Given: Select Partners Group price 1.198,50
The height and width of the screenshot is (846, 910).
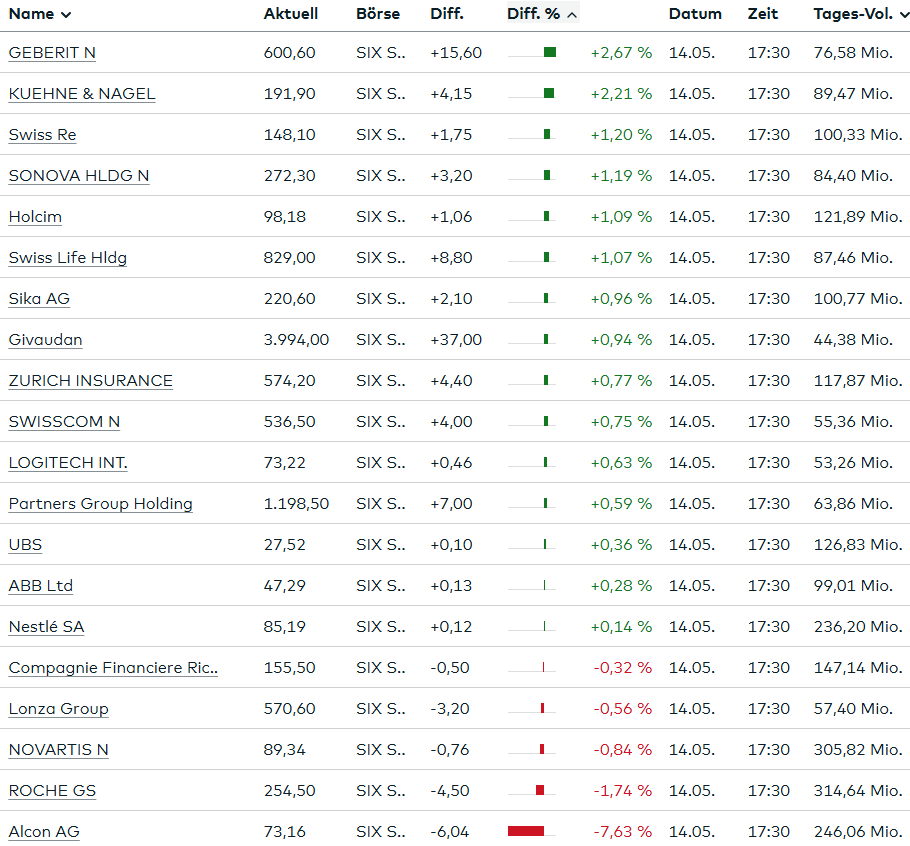Looking at the screenshot, I should tap(296, 504).
